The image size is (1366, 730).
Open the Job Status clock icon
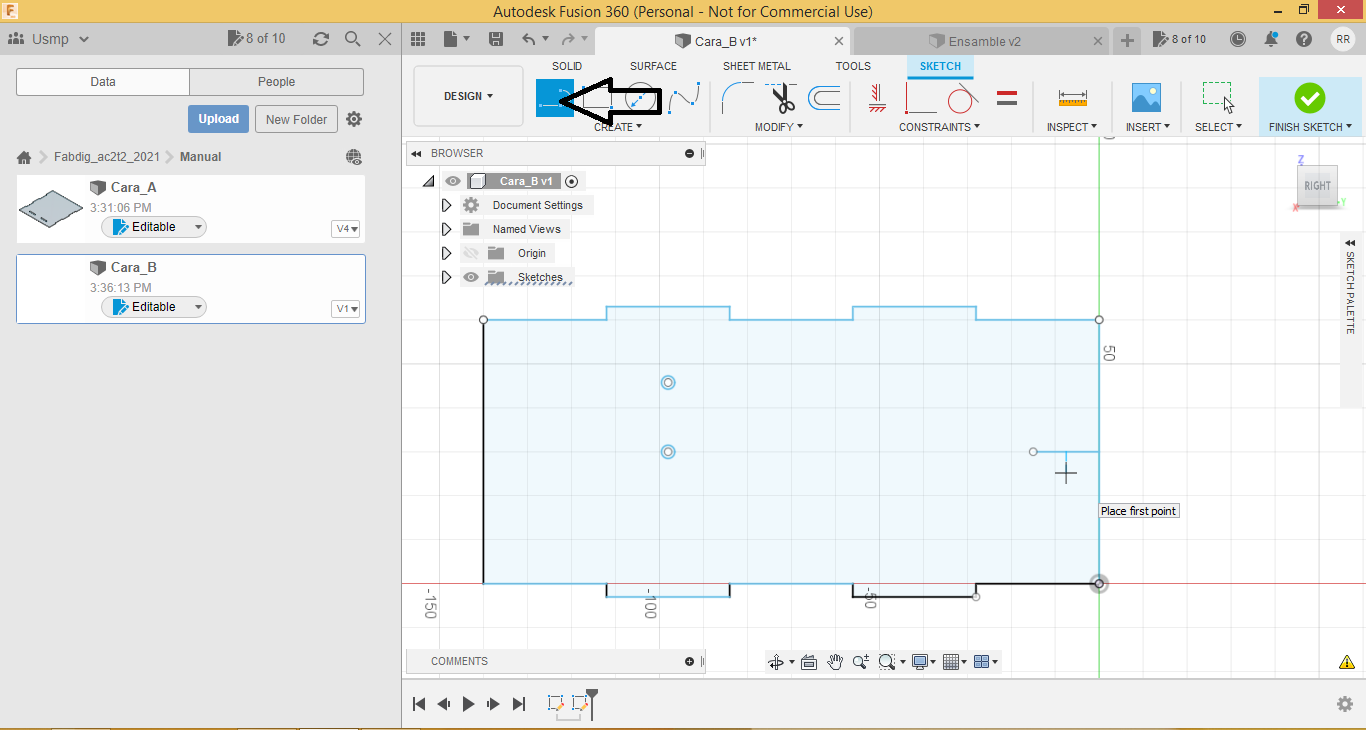coord(1238,39)
